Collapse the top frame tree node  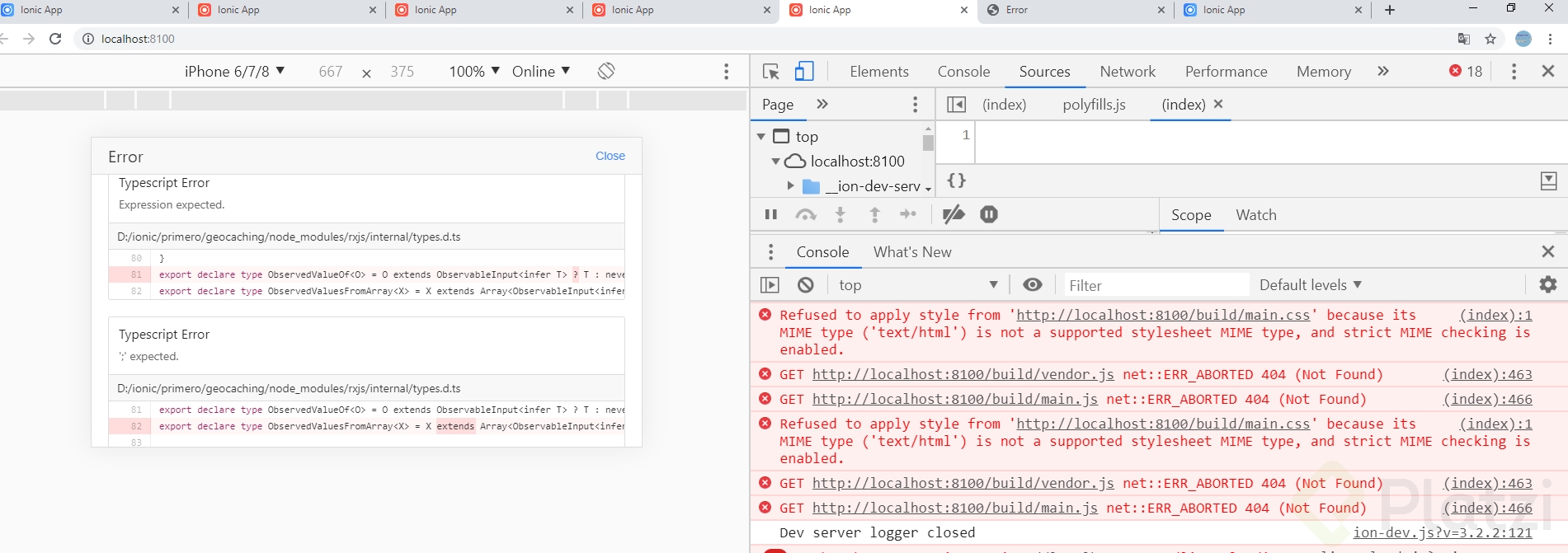pyautogui.click(x=761, y=137)
